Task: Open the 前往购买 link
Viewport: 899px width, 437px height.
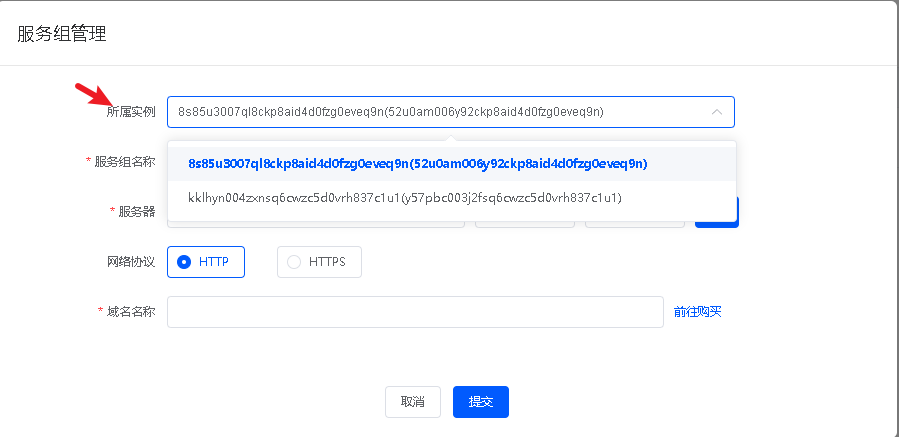Action: (697, 312)
